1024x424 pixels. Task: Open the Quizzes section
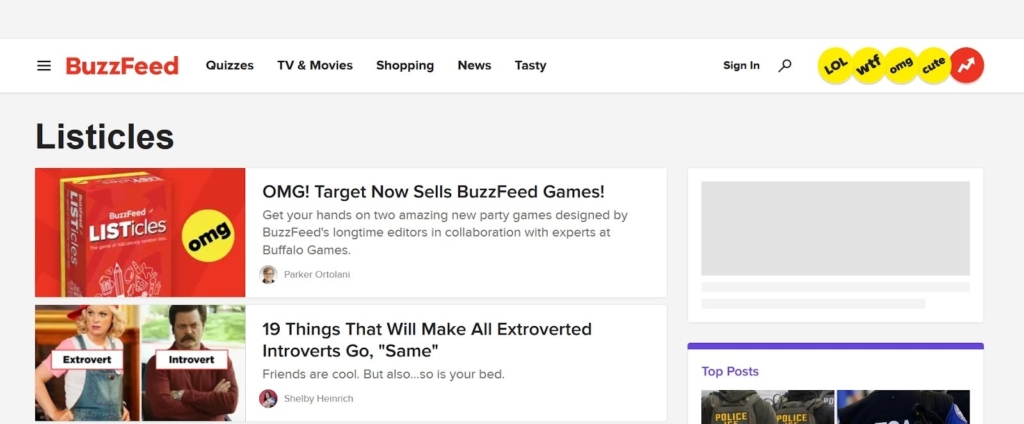230,65
